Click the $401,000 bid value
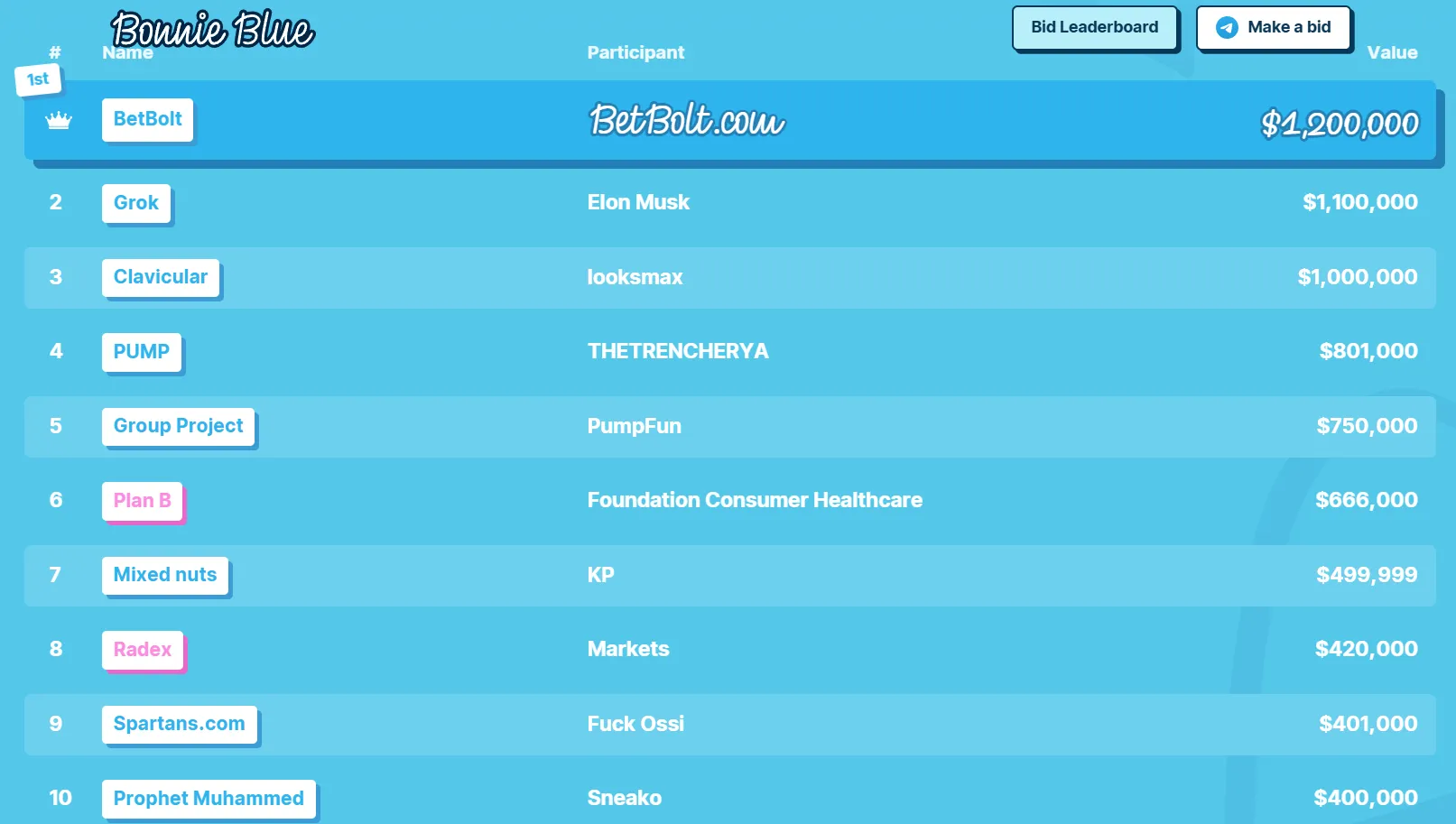 pos(1368,724)
